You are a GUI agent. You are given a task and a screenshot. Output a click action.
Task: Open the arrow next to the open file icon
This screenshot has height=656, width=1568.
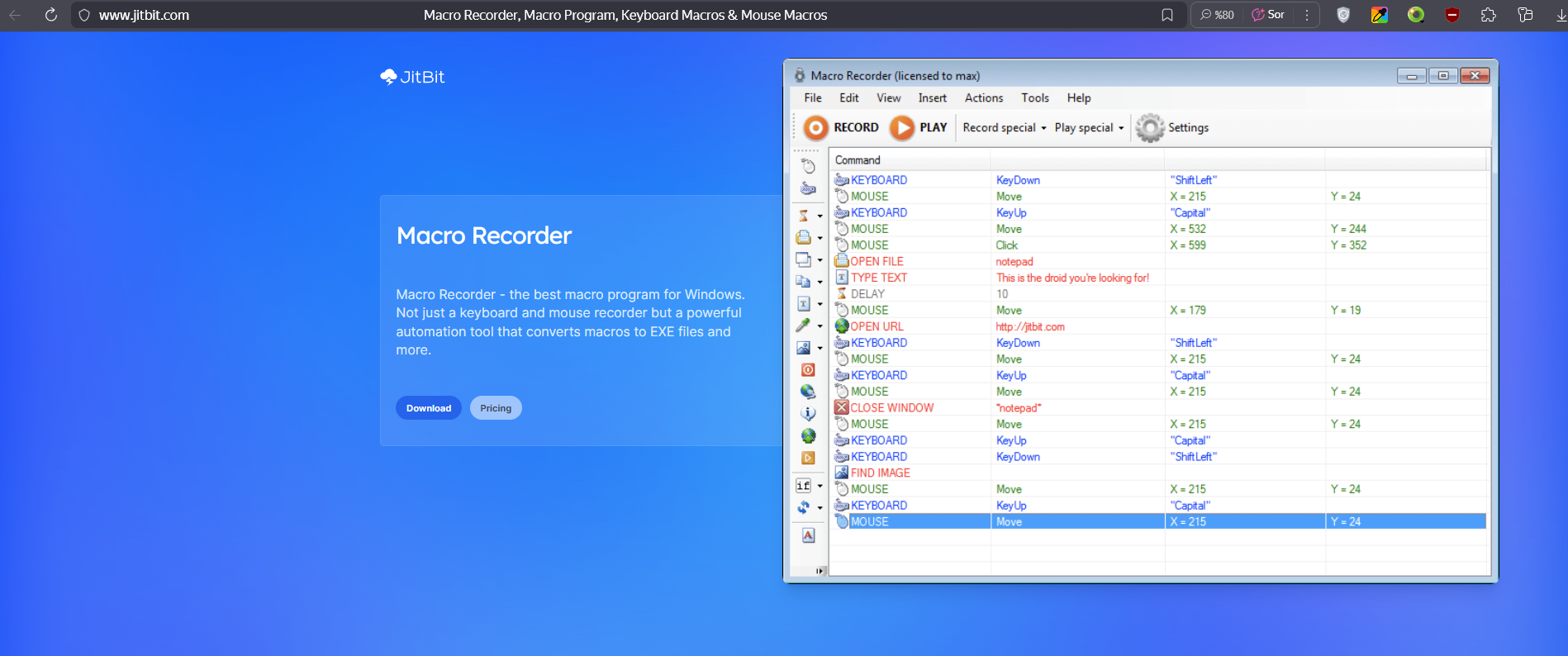click(x=820, y=238)
